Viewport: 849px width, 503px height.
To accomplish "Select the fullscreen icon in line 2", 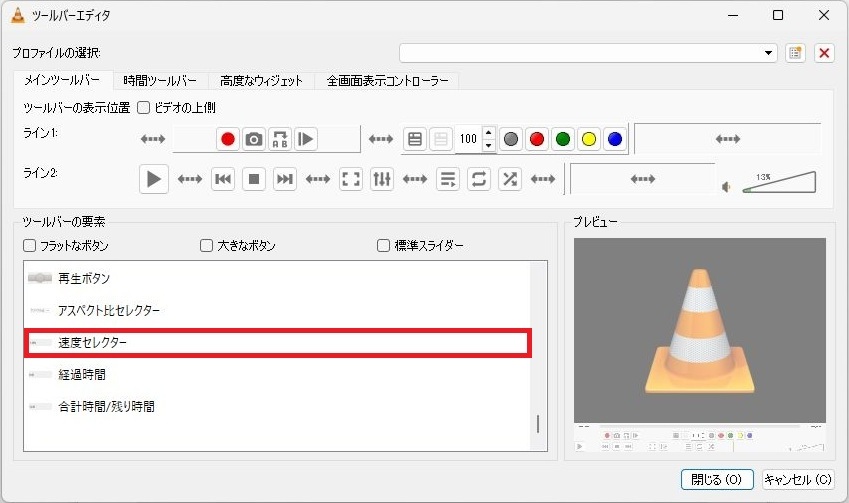I will [x=351, y=179].
